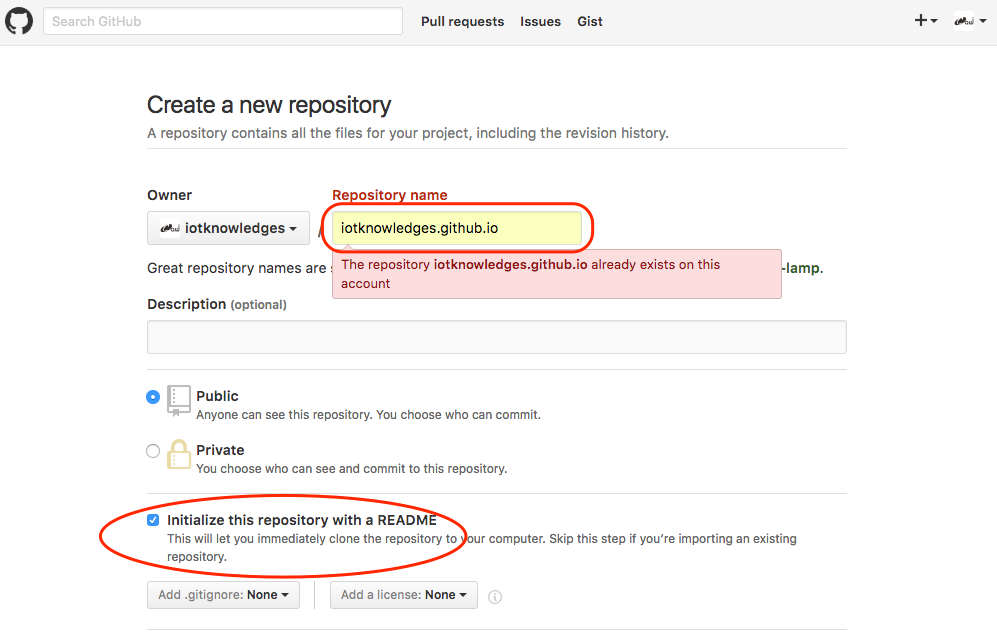Select the Private radio button
997x641 pixels.
[x=153, y=451]
